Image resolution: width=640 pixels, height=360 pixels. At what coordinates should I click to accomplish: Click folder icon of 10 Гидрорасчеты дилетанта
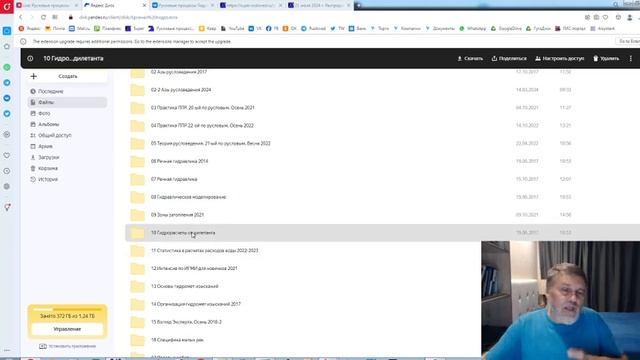click(x=138, y=233)
